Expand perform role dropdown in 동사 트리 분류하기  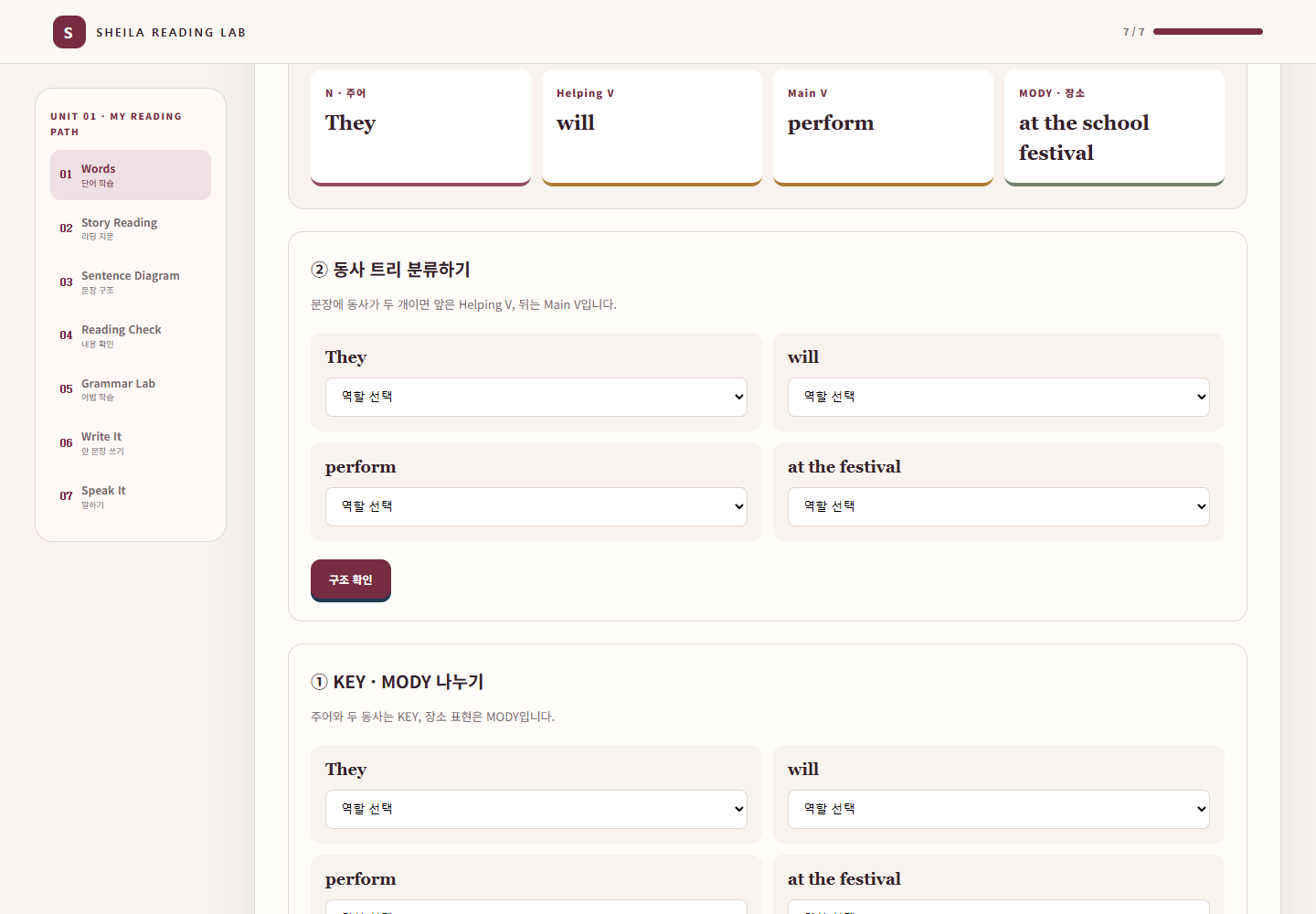coord(536,506)
